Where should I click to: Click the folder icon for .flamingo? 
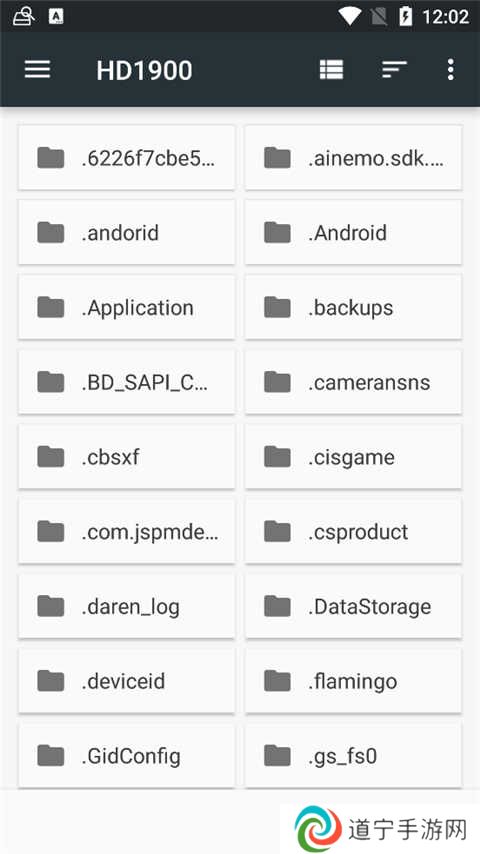(277, 681)
